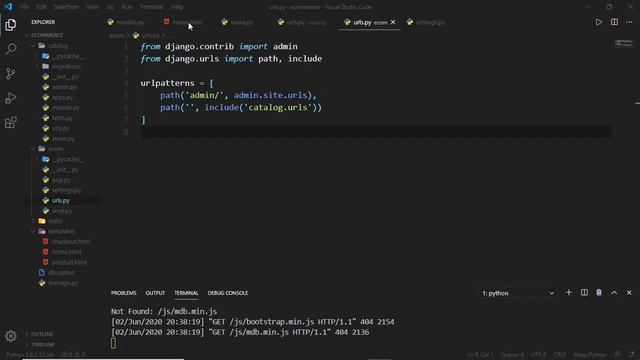
Task: Show the OUTPUT panel tab
Action: pyautogui.click(x=155, y=293)
